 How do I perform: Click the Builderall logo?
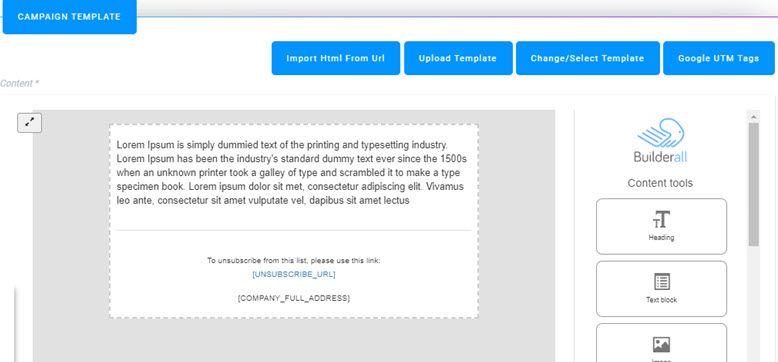pyautogui.click(x=660, y=140)
